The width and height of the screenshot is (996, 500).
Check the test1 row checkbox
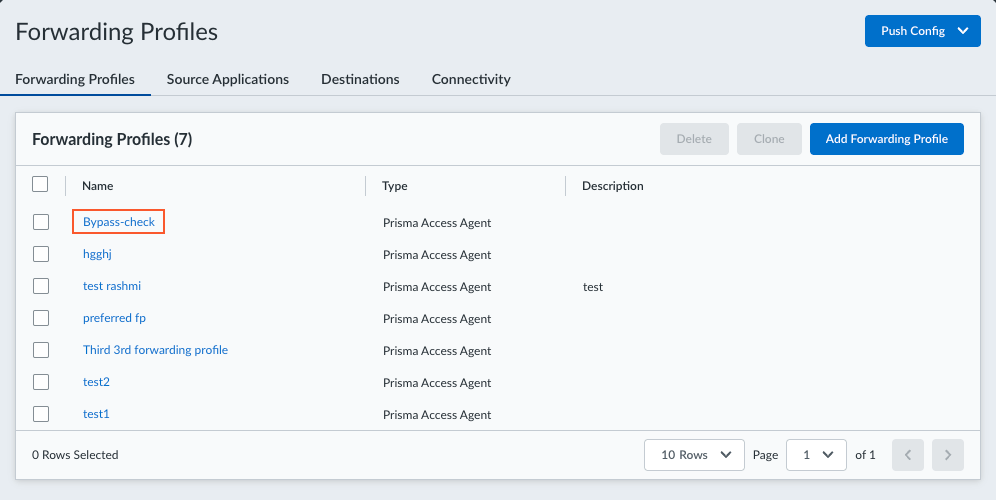(41, 414)
